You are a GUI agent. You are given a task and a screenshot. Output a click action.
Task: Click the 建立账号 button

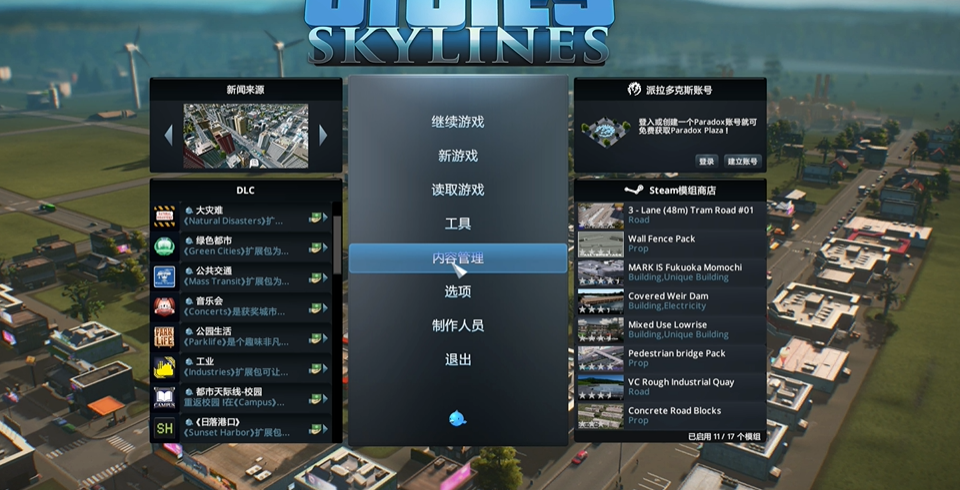[743, 162]
